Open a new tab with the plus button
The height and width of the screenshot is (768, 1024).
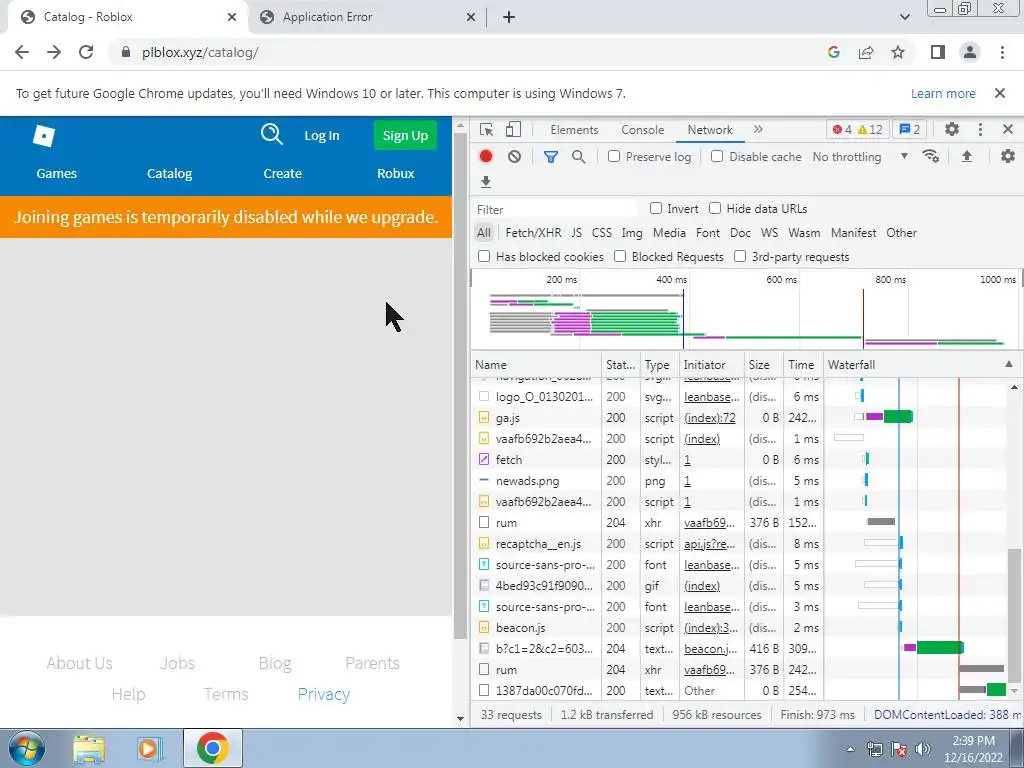509,17
